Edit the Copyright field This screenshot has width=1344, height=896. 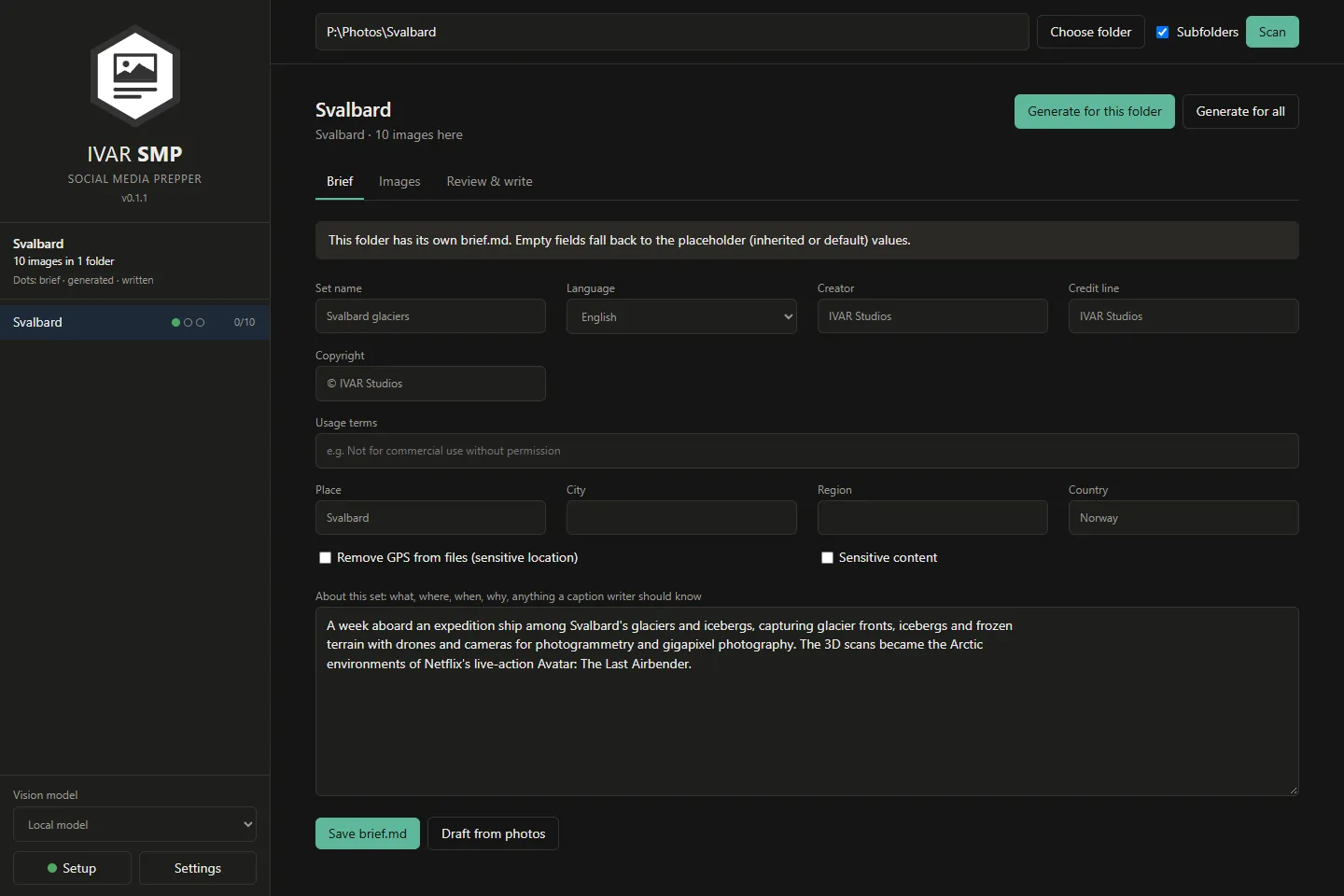430,384
